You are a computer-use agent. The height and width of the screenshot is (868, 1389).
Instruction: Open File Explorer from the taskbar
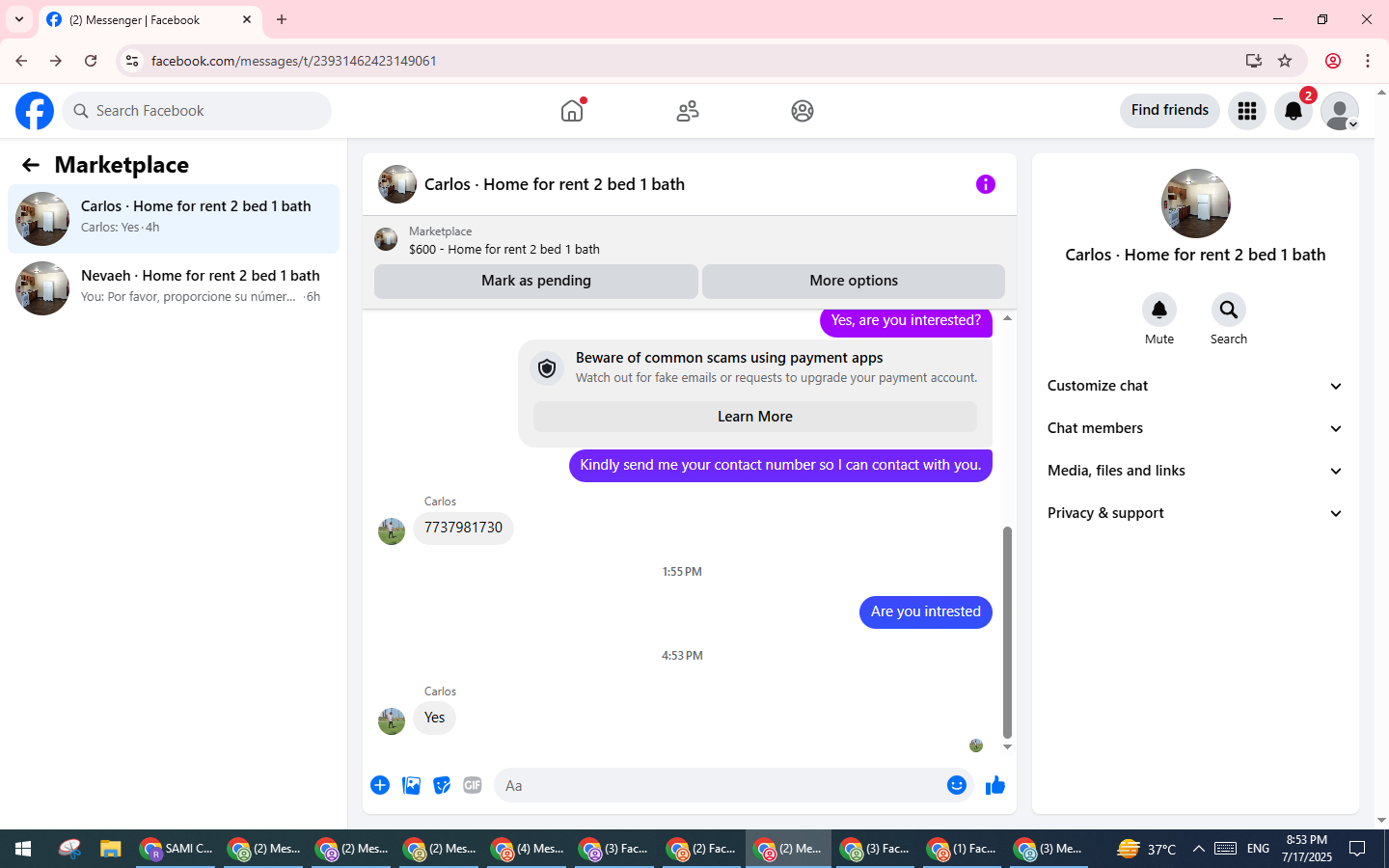110,849
